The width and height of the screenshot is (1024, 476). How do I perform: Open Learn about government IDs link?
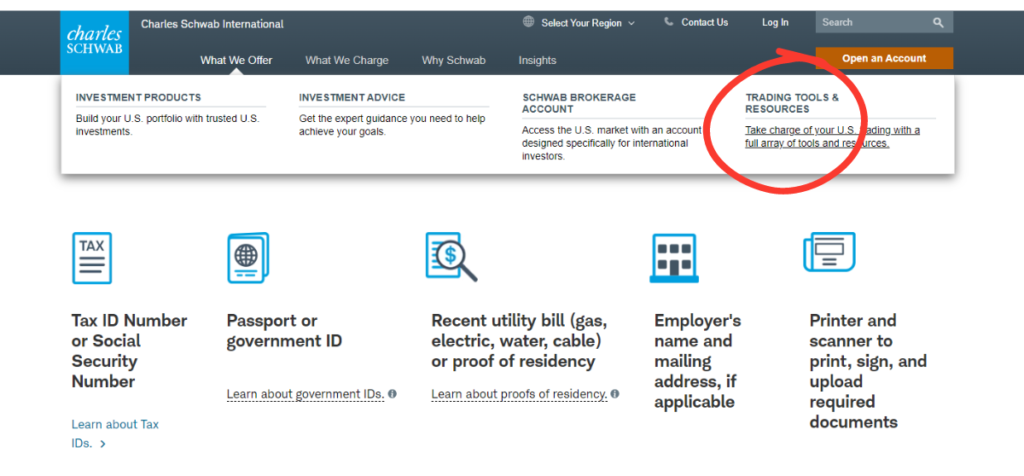[x=305, y=394]
